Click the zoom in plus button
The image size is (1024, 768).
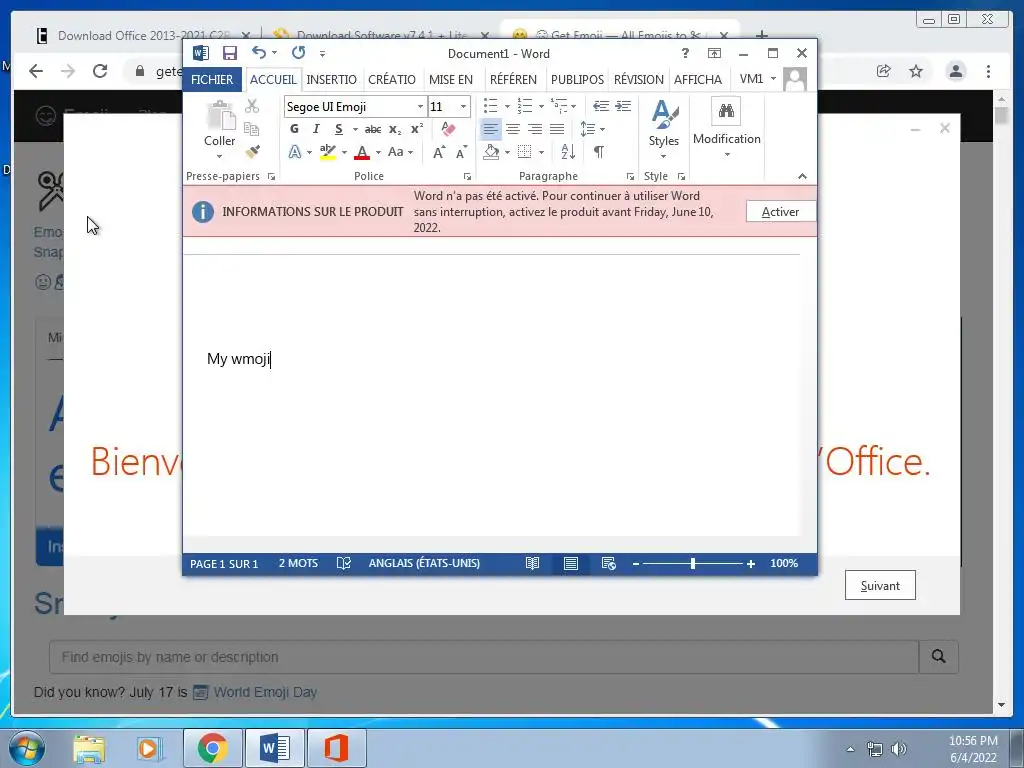point(751,564)
